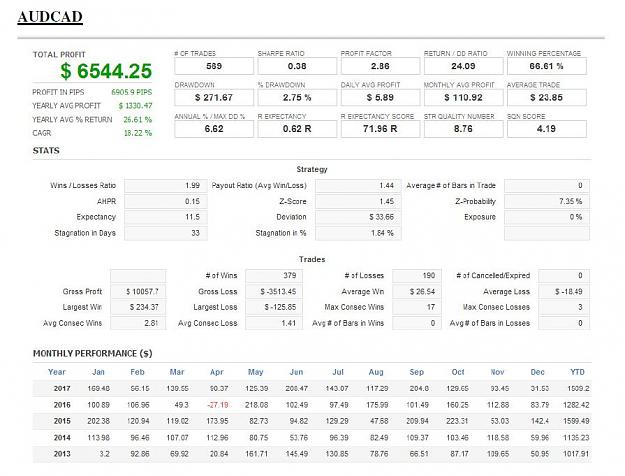Click the profit in pips value 6905.9 PIPS
Image resolution: width=625 pixels, height=476 pixels.
(x=132, y=92)
